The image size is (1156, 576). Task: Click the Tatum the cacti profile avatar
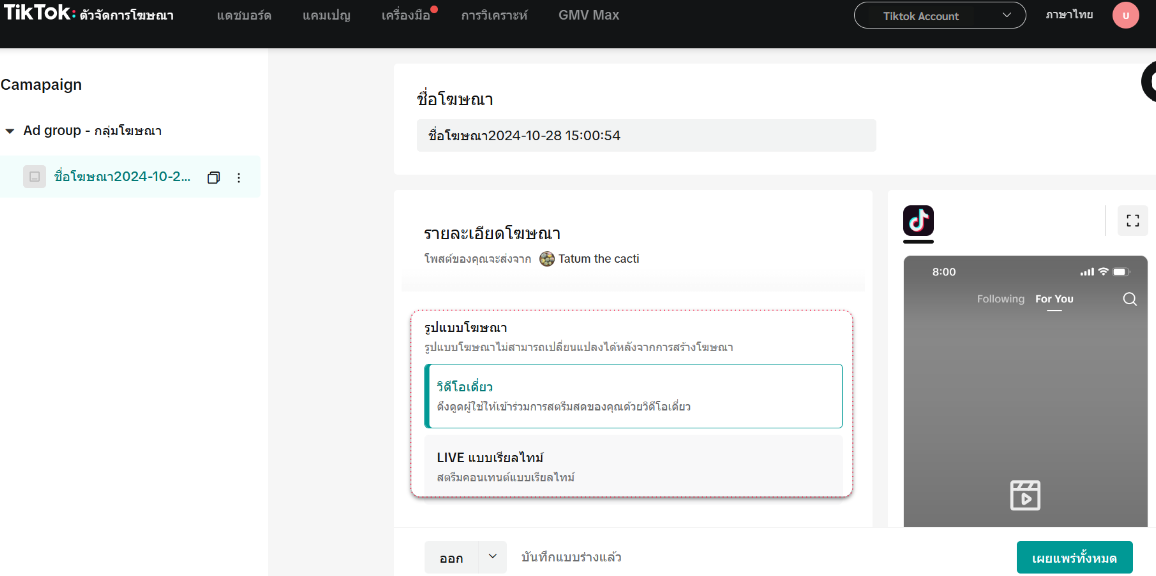pos(547,259)
